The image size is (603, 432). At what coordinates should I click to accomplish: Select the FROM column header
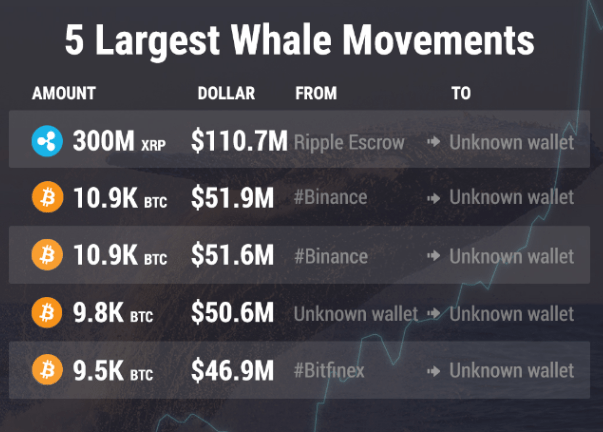(x=316, y=94)
